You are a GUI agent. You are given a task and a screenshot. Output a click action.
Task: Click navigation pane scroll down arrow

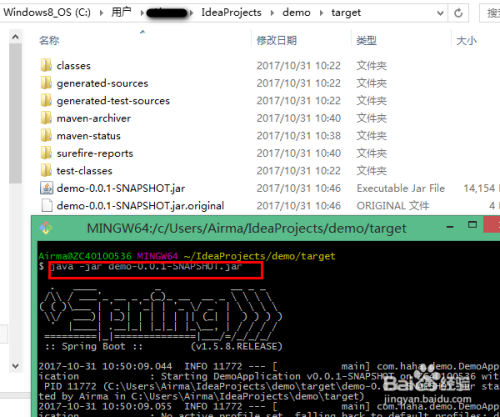(x=15, y=366)
